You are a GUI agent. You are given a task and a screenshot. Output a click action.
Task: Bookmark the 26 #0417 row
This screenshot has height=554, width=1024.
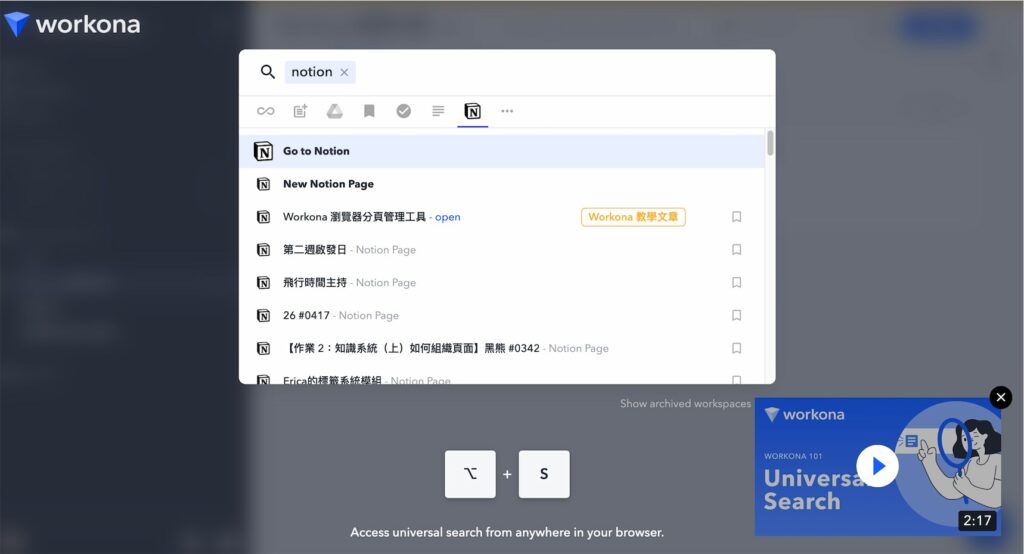737,316
